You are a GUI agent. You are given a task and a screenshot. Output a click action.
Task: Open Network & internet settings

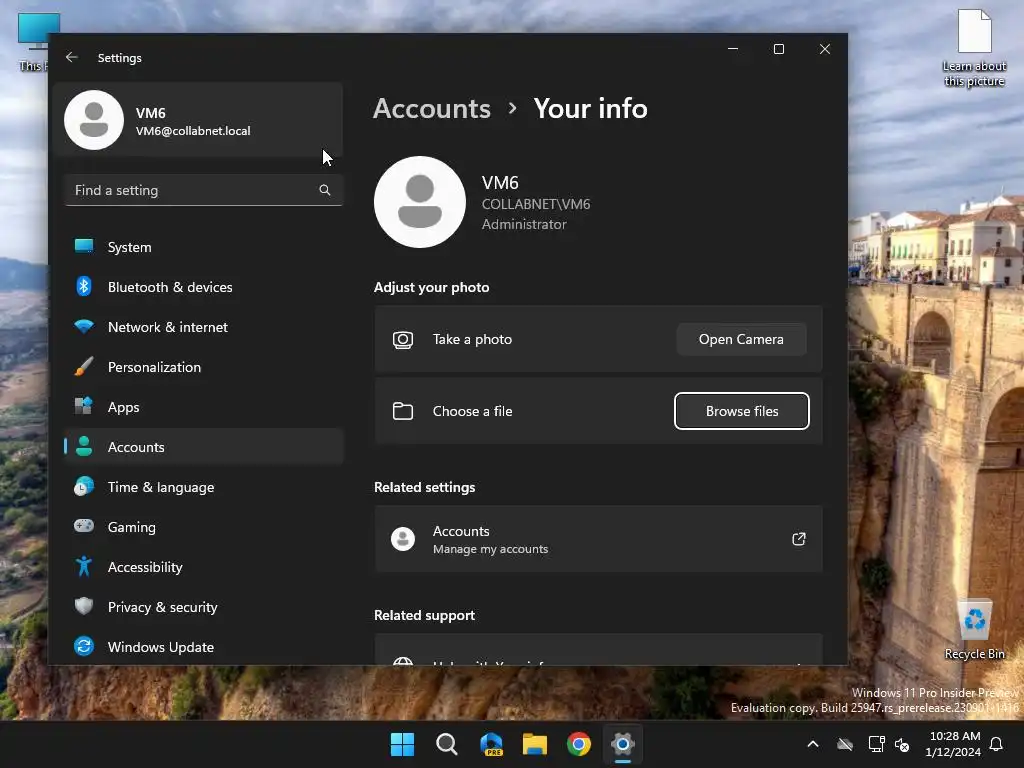203,327
